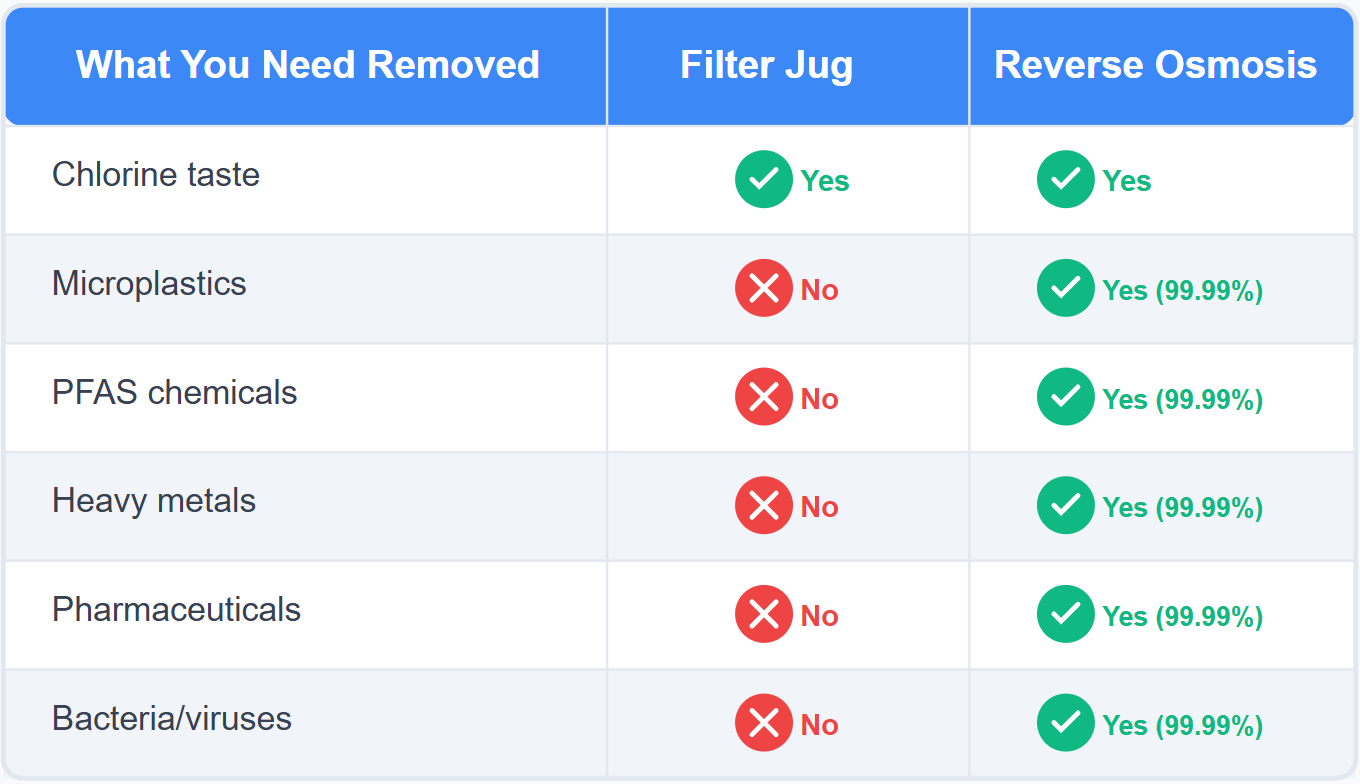Click the green checkmark for Pharmaceuticals
The height and width of the screenshot is (784, 1360).
(1065, 615)
